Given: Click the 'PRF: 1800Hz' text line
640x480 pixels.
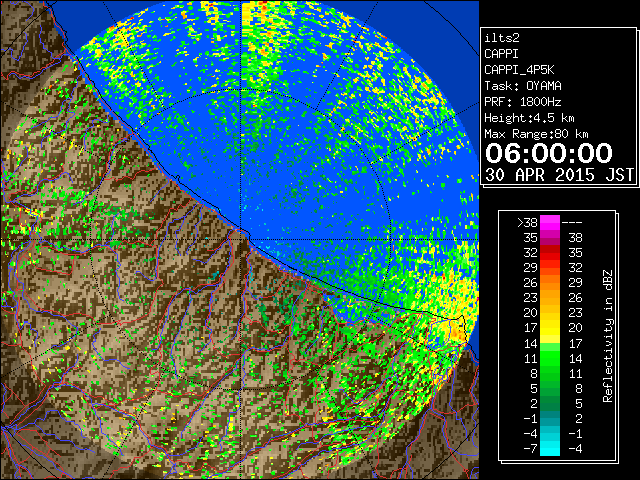Looking at the screenshot, I should point(523,102).
